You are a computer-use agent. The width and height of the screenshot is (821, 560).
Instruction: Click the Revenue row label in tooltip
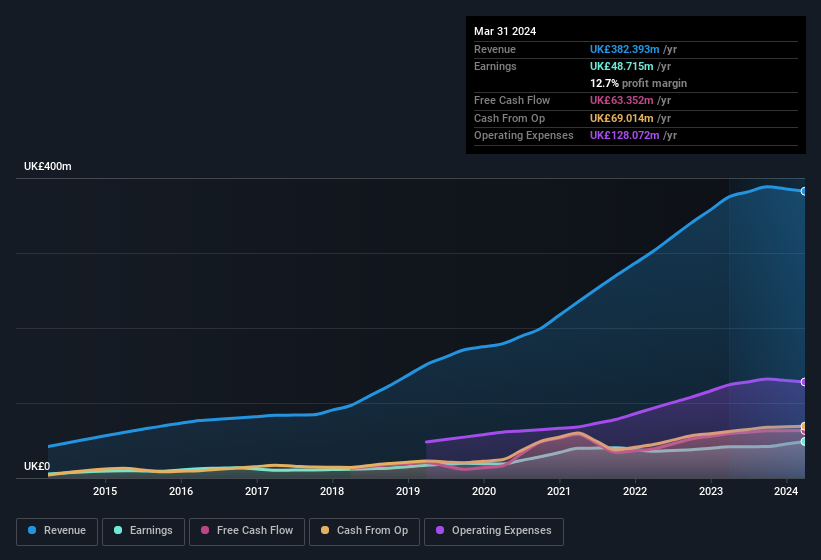pos(495,49)
